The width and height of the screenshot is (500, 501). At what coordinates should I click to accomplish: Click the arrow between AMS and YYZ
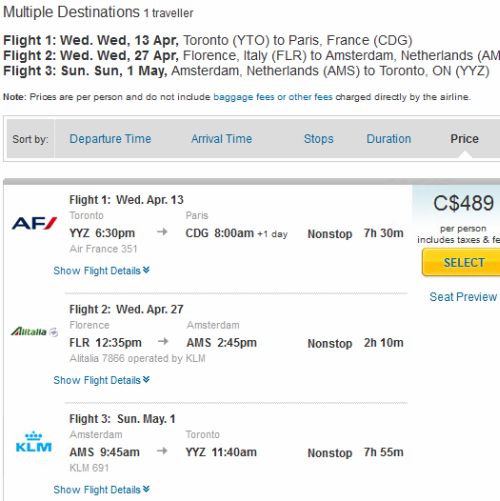pyautogui.click(x=162, y=451)
